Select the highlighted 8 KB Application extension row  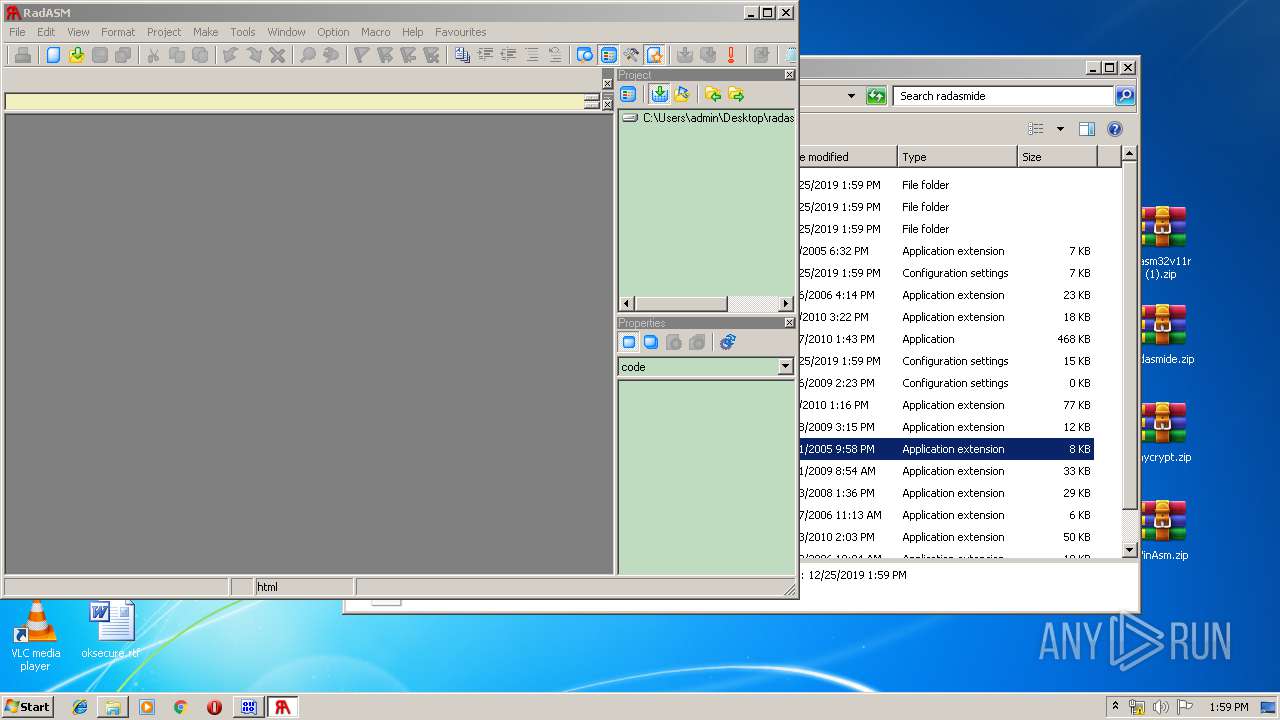pos(945,449)
